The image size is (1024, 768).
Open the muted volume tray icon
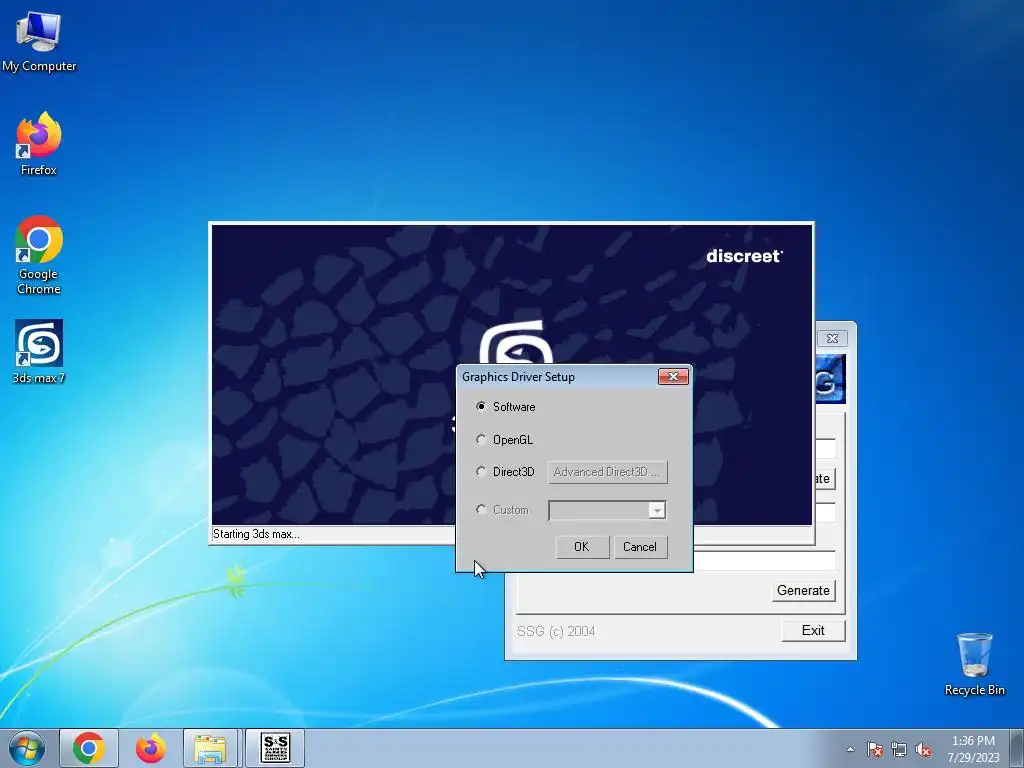923,749
